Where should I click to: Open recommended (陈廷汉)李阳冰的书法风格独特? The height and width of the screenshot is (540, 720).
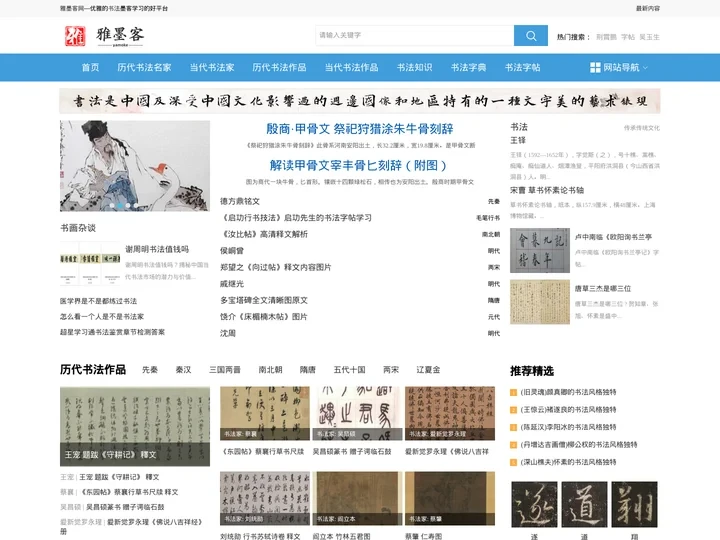(568, 427)
